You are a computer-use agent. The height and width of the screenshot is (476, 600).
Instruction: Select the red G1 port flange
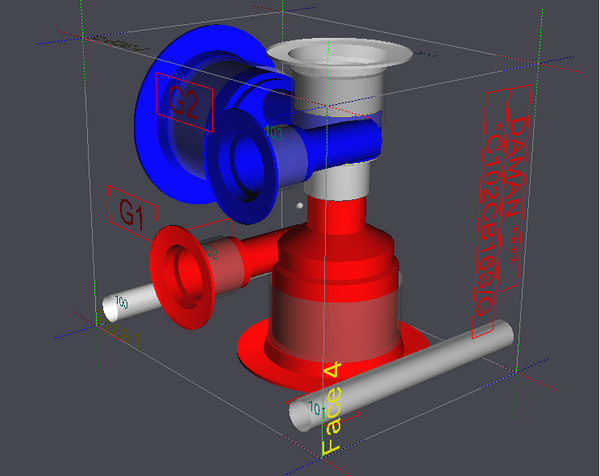click(x=182, y=277)
